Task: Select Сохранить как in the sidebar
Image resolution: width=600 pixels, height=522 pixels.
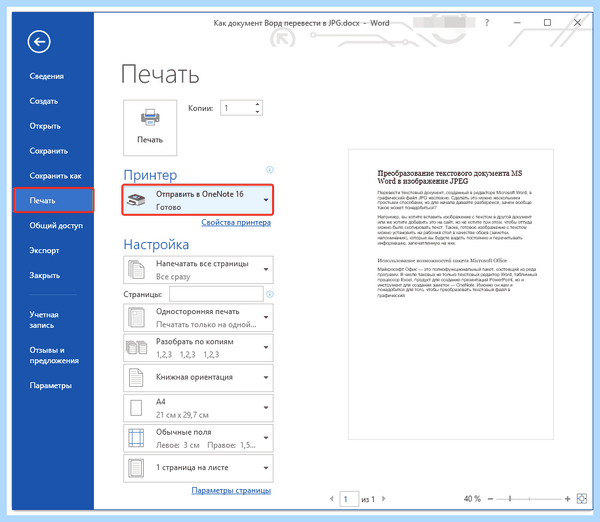Action: tap(55, 176)
